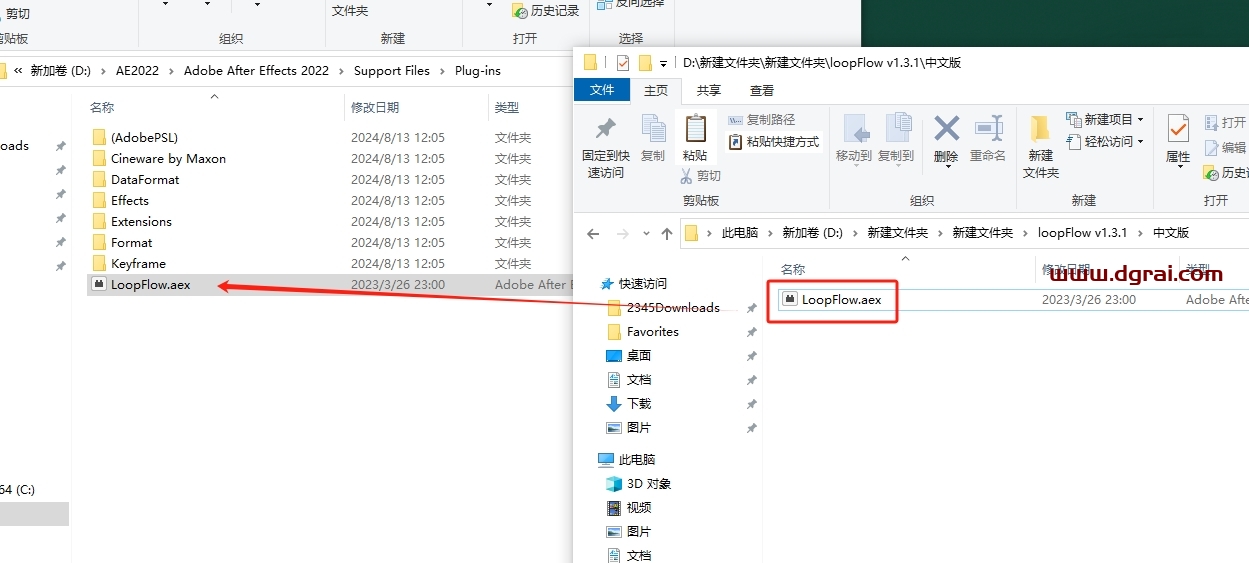1249x563 pixels.
Task: Switch to the Home (主页) tab
Action: tap(656, 90)
